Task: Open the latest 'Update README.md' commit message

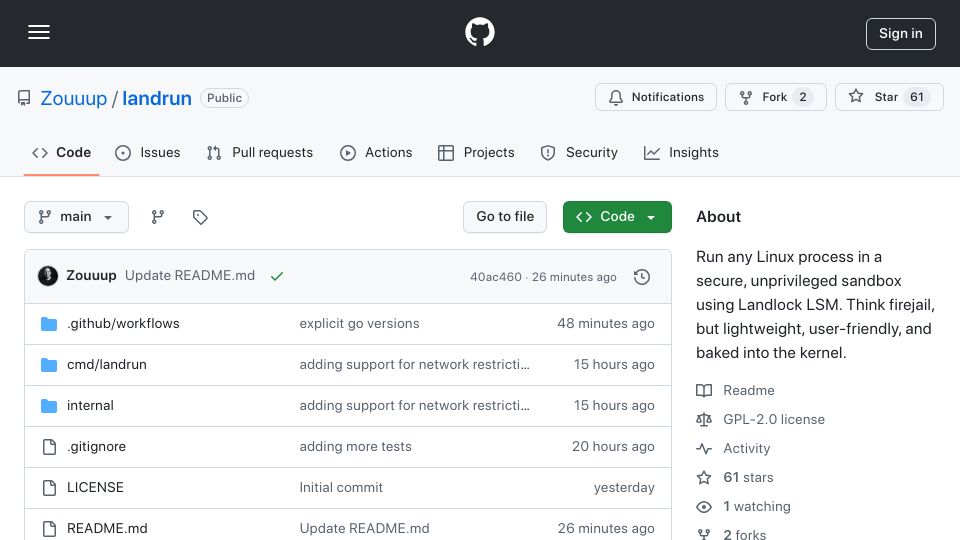Action: pos(190,276)
